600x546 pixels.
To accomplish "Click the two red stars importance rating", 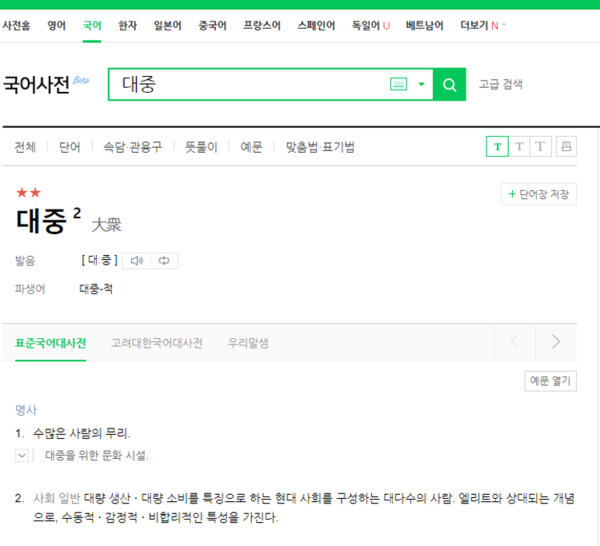I will click(29, 192).
